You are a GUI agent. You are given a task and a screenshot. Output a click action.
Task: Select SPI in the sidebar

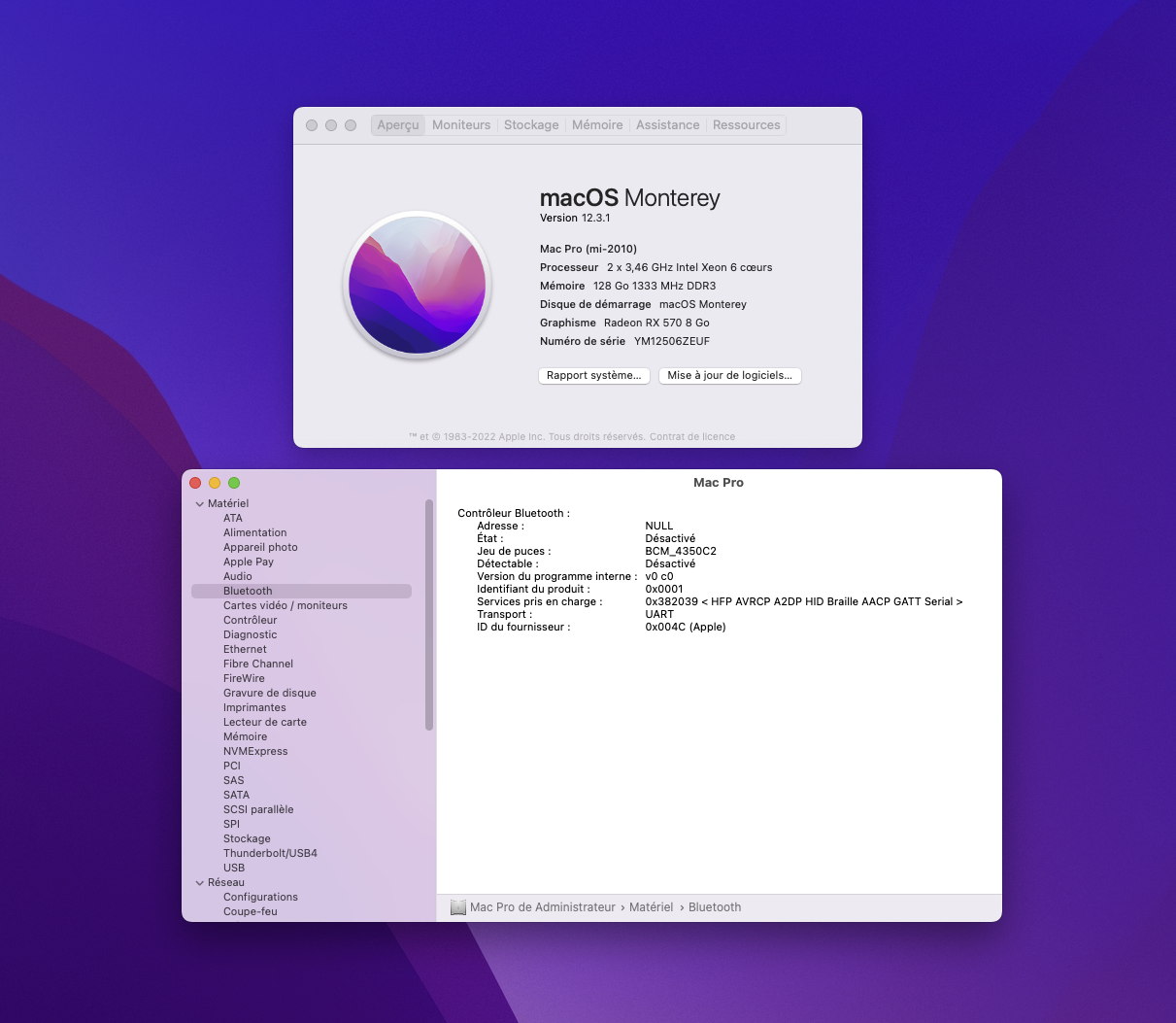coord(231,824)
